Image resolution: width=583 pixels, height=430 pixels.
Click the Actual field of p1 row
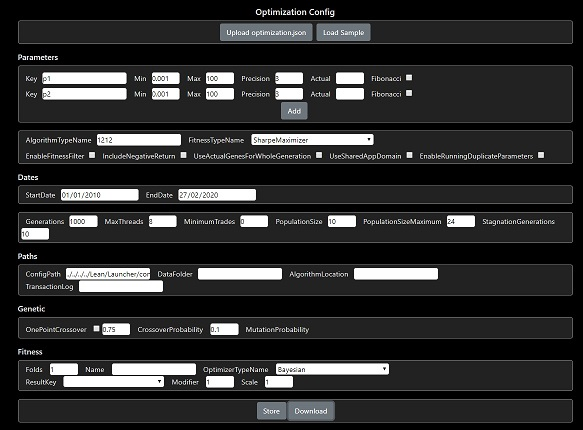point(350,78)
